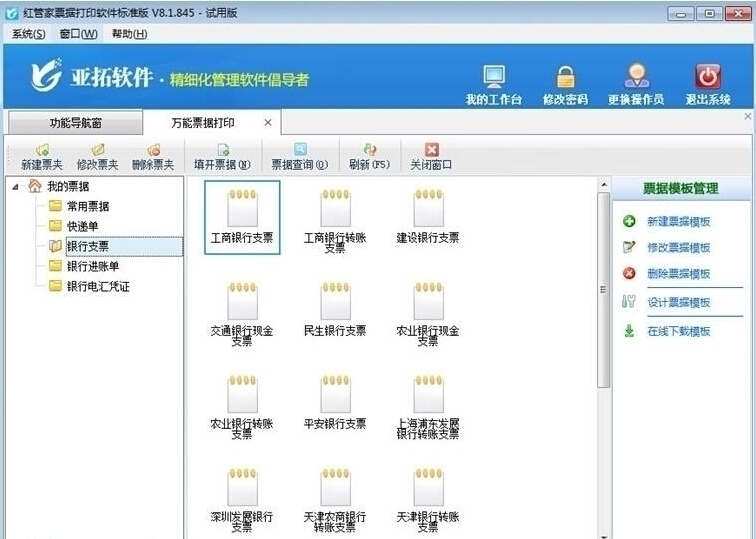Click the 新建票据模板 link

[678, 221]
